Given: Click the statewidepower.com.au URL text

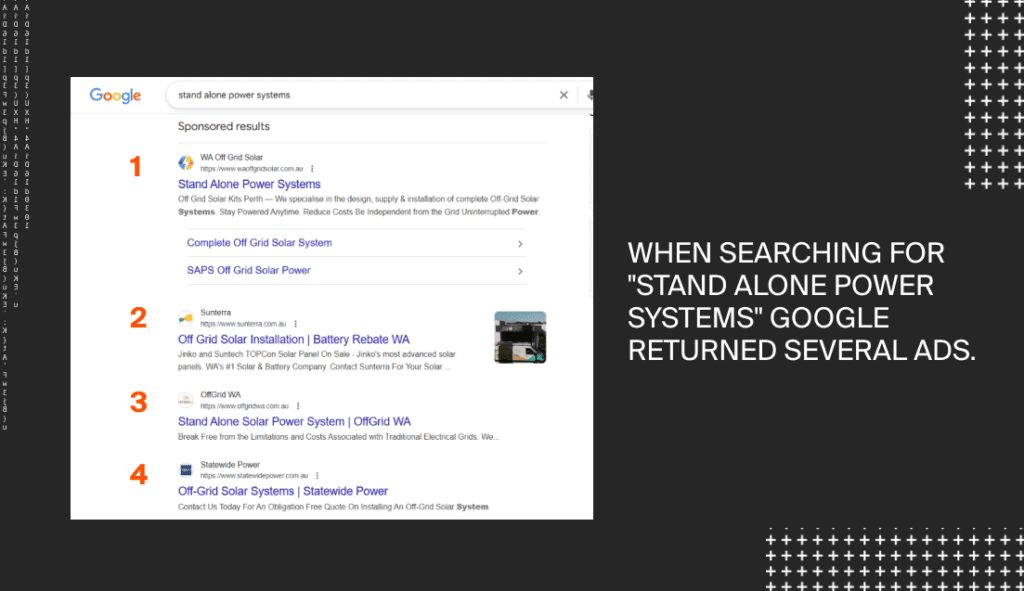Looking at the screenshot, I should [x=254, y=476].
